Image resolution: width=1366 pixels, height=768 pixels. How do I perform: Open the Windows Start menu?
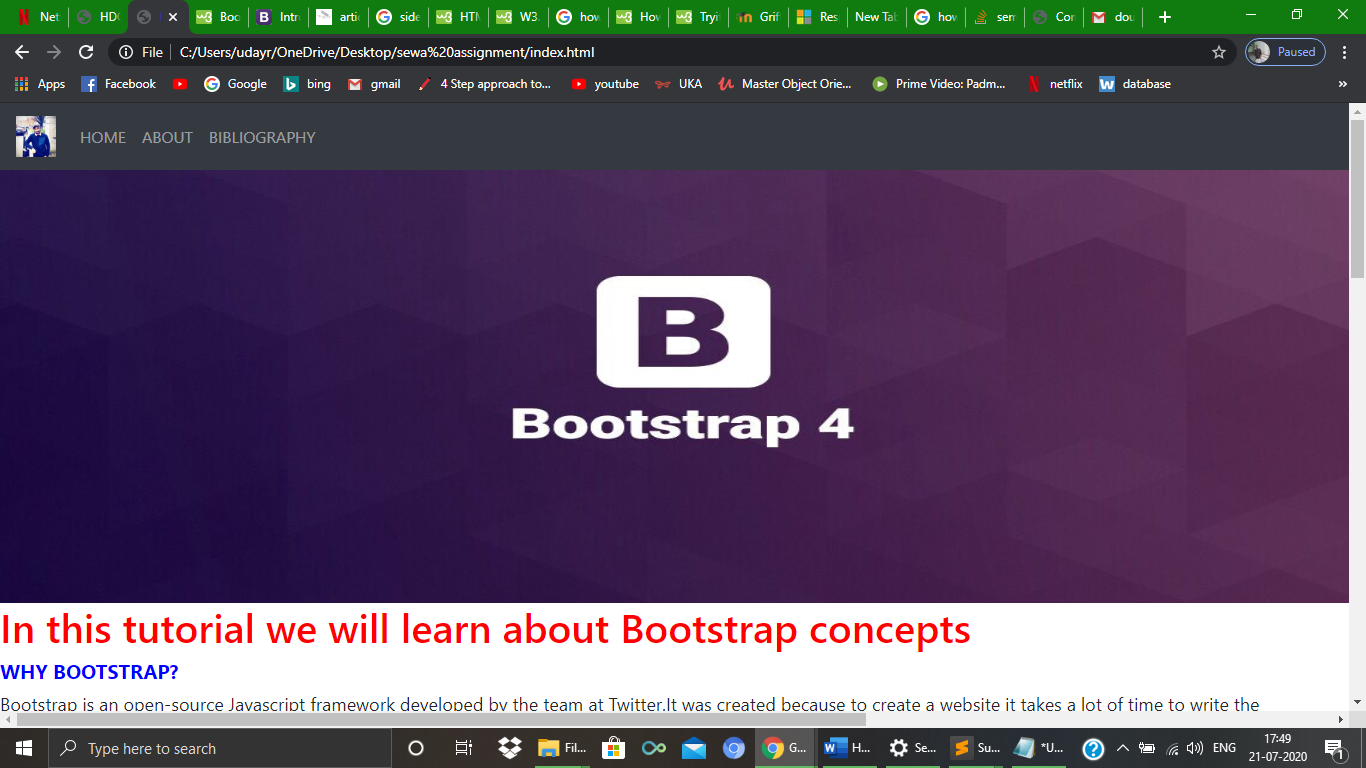click(x=24, y=748)
